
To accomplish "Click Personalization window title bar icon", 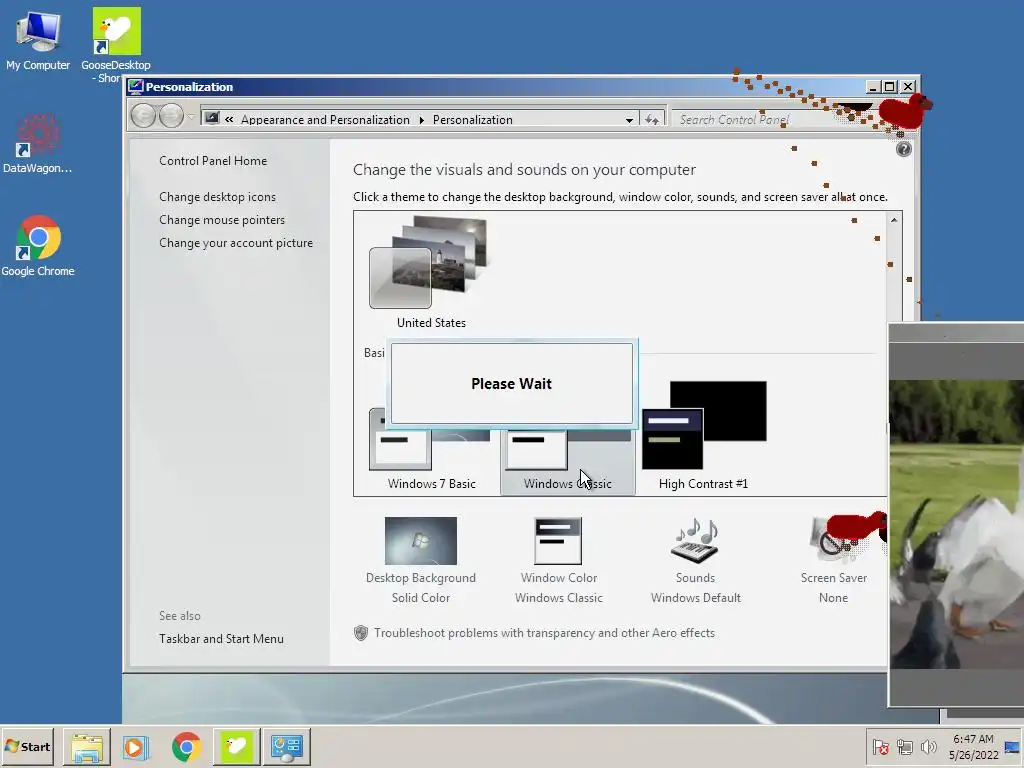I will 136,87.
